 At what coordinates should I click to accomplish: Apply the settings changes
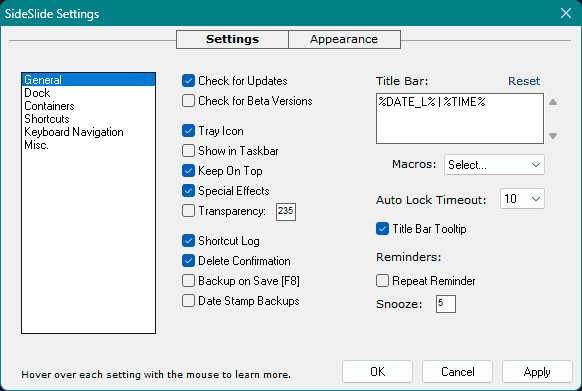537,371
